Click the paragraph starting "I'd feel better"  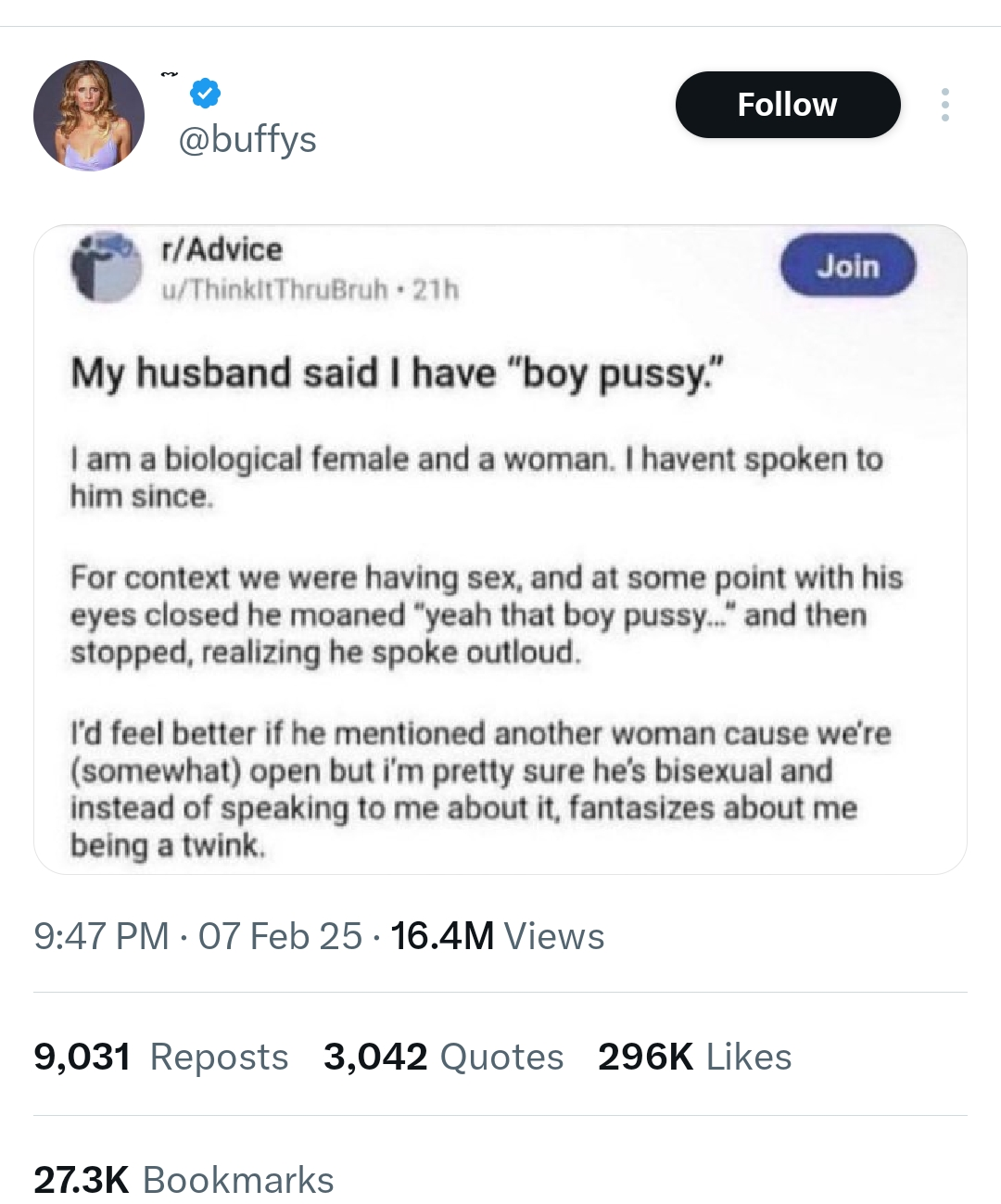click(x=479, y=789)
